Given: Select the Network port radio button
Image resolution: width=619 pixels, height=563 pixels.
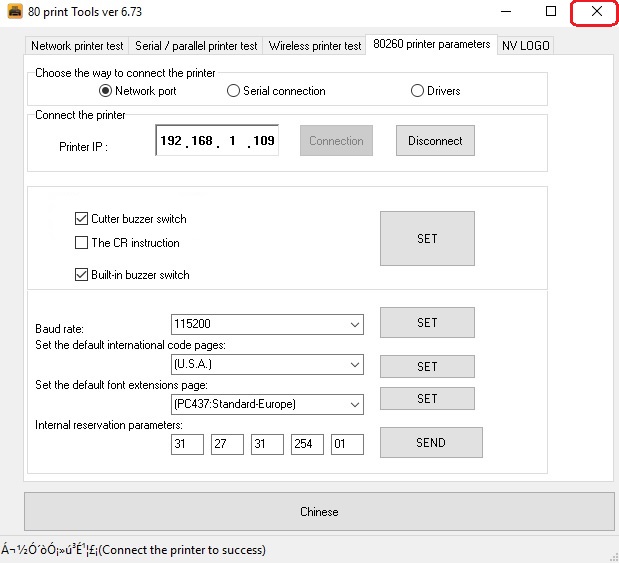Looking at the screenshot, I should [106, 91].
